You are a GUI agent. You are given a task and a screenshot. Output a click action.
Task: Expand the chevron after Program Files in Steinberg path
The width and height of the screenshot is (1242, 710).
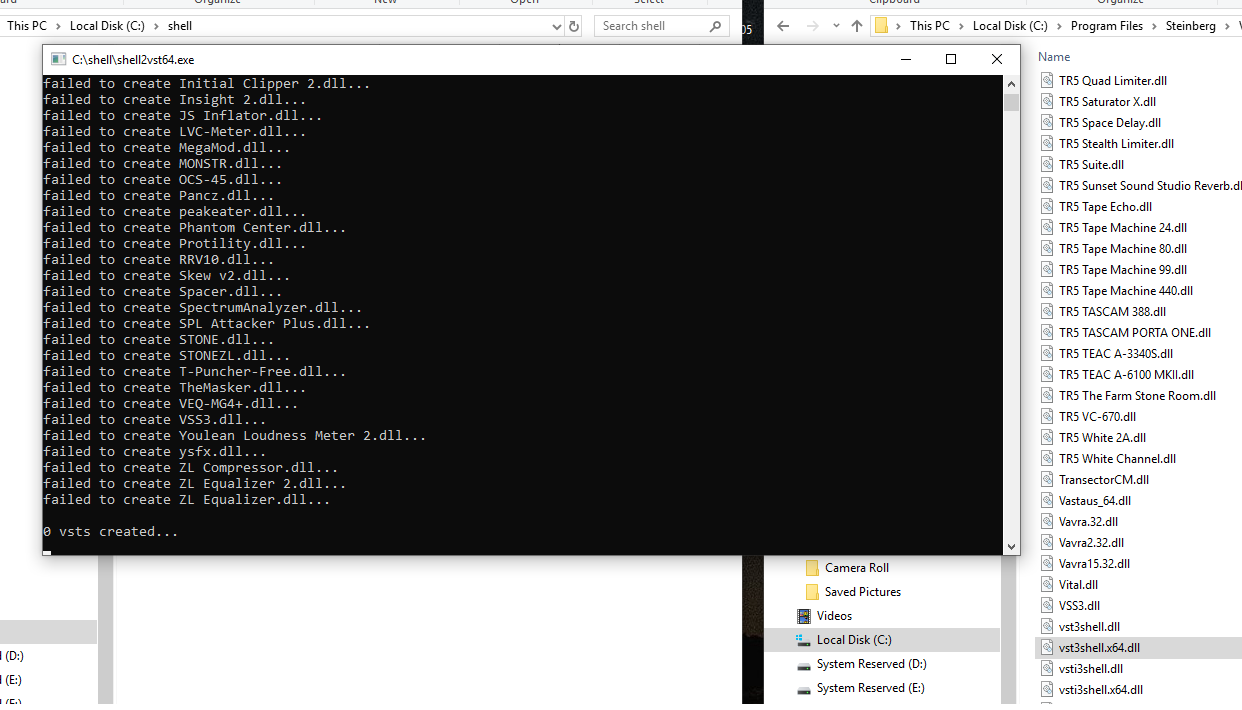[x=1154, y=26]
